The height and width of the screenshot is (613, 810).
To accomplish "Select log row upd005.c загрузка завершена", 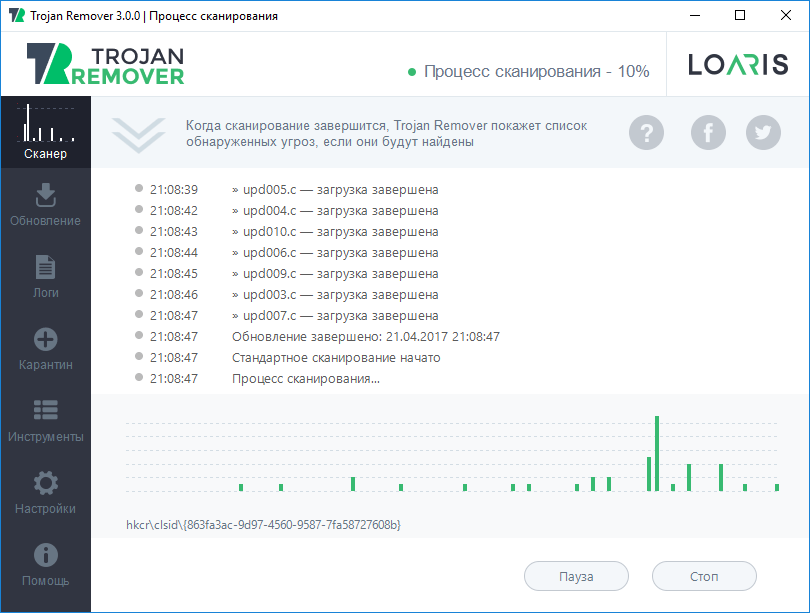I will point(286,190).
